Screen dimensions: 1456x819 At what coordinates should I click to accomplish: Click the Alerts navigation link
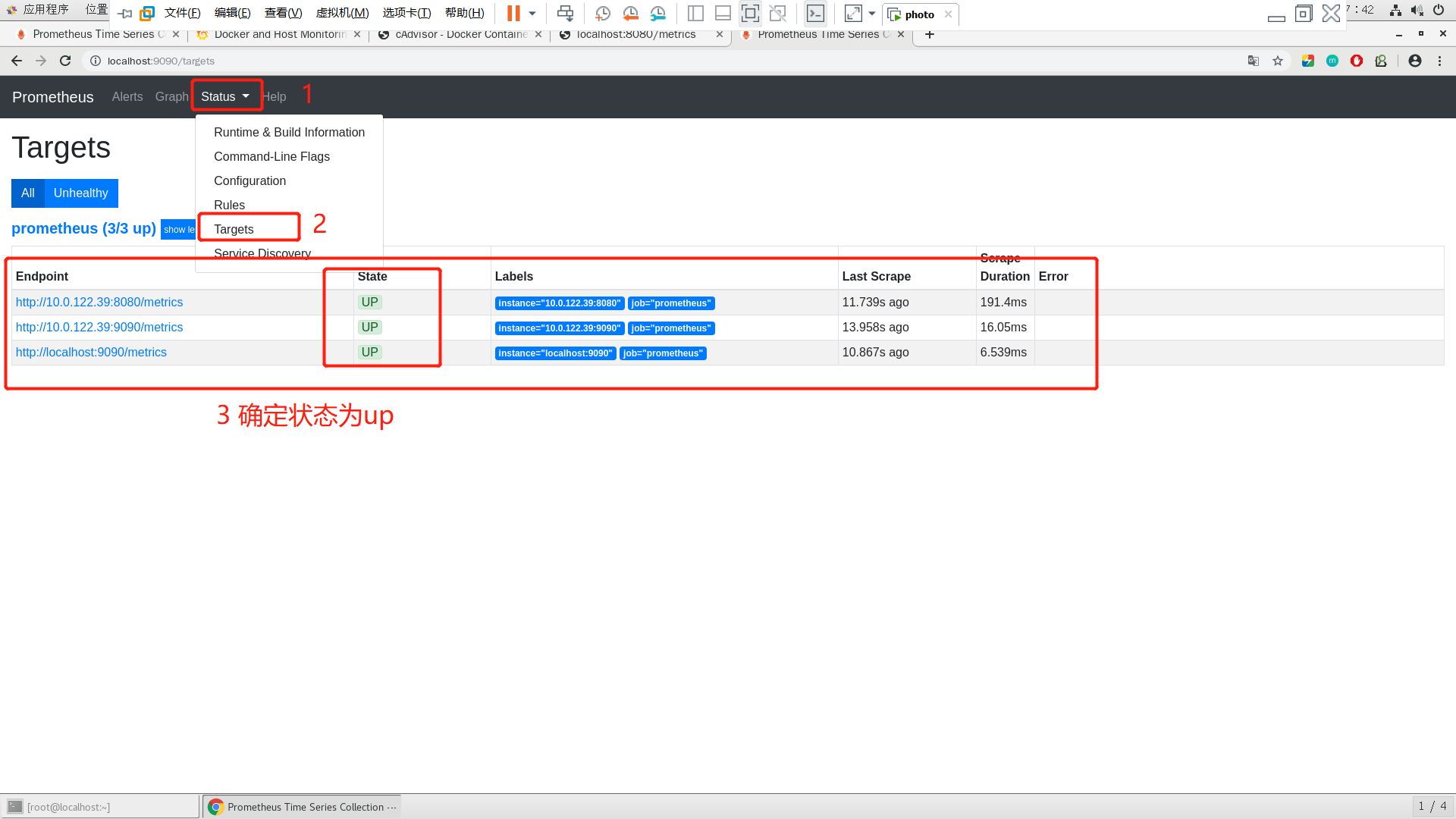(x=127, y=96)
